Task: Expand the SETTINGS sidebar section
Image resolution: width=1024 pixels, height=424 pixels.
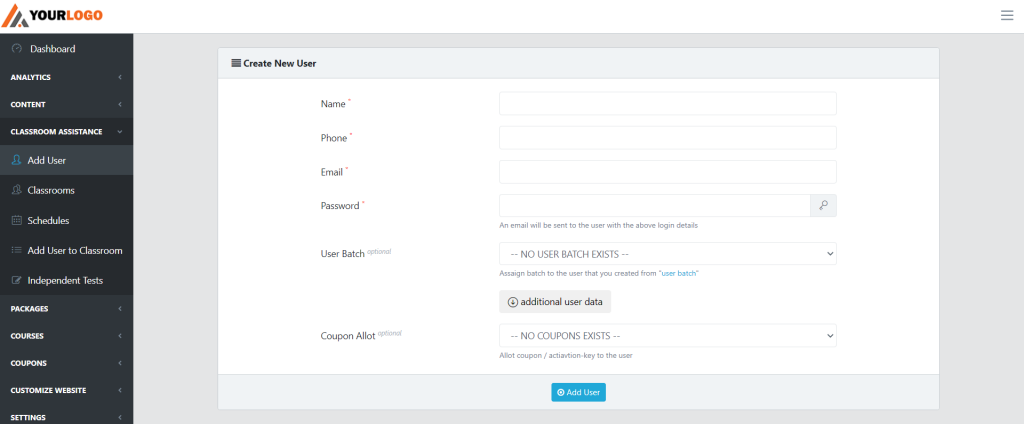Action: tap(67, 417)
